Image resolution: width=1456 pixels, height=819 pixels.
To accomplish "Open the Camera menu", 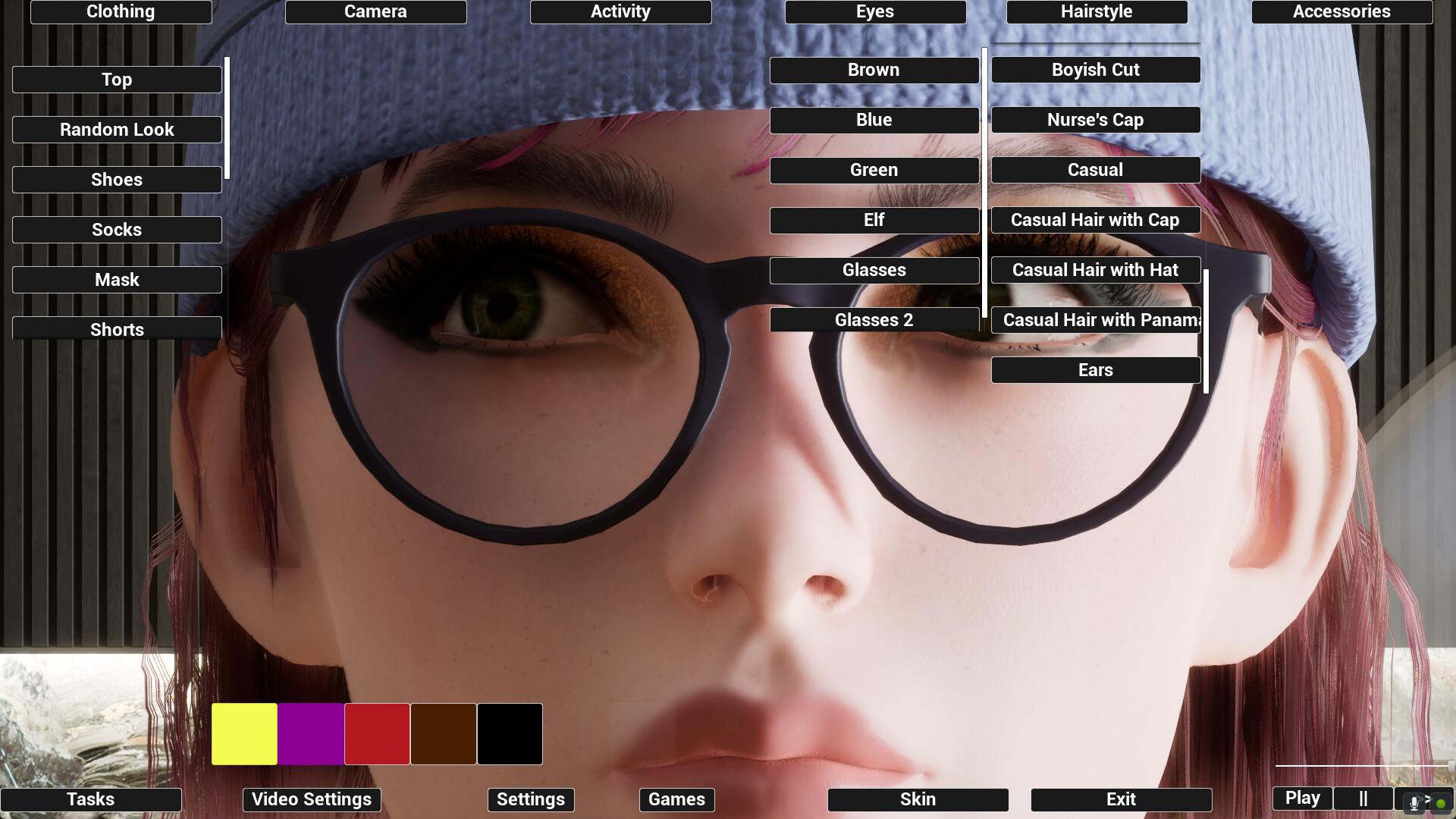I will pyautogui.click(x=375, y=11).
